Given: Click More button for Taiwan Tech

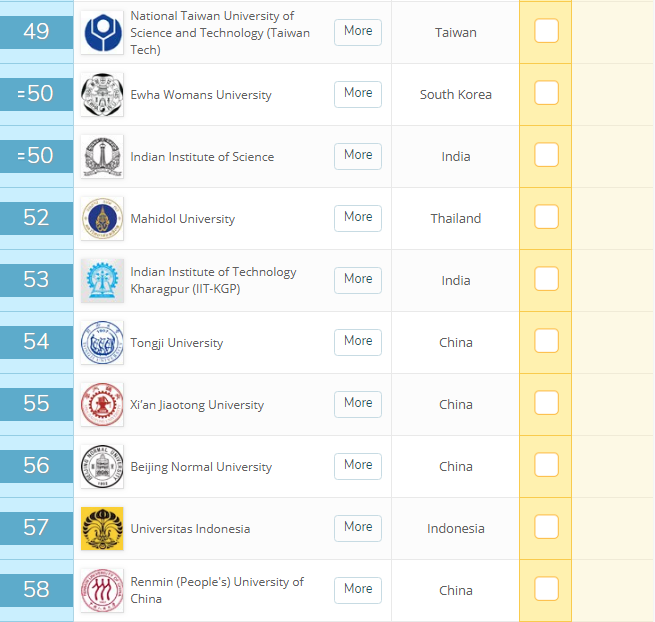Looking at the screenshot, I should coord(357,31).
